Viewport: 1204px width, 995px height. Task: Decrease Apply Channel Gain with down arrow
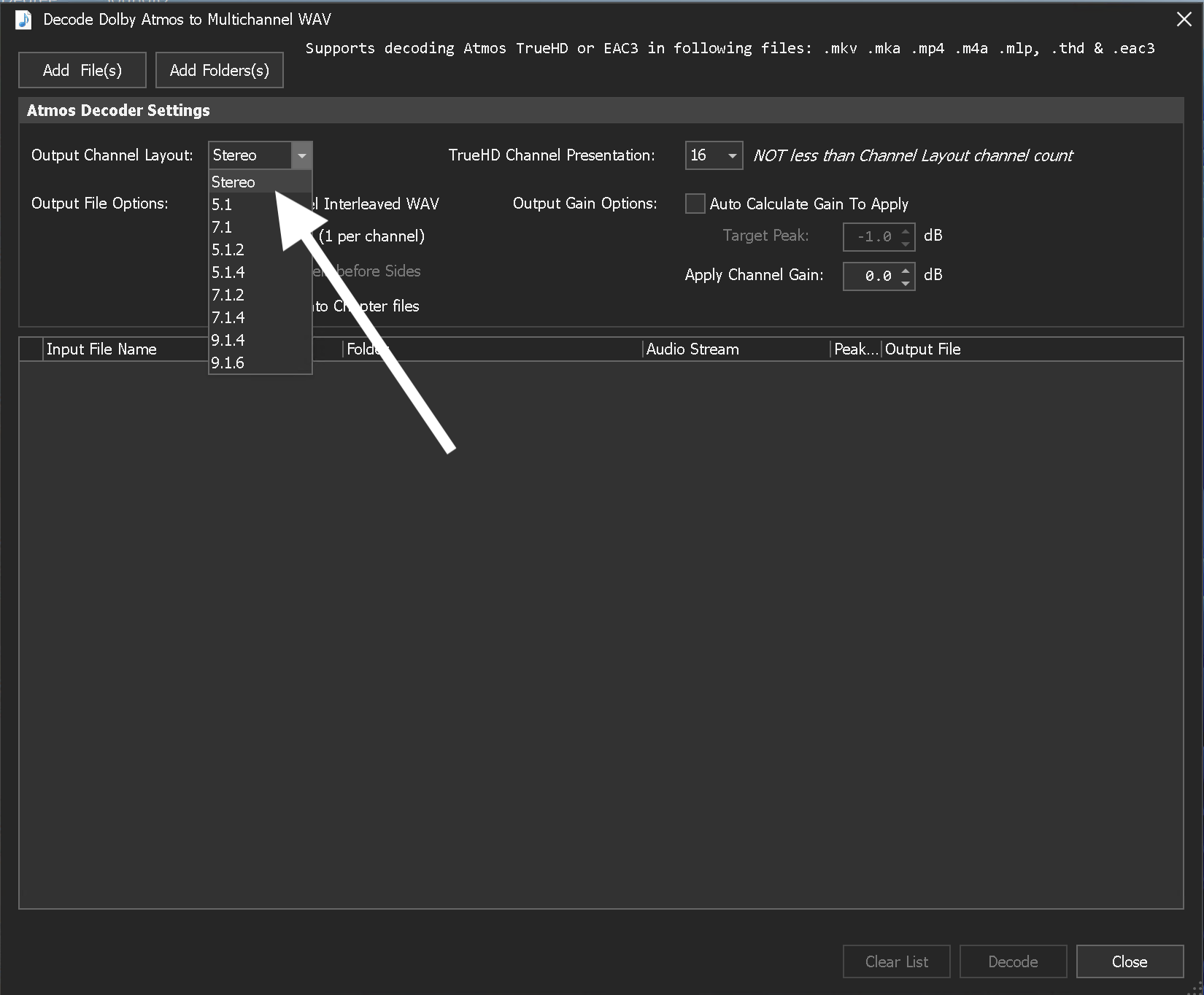coord(906,282)
